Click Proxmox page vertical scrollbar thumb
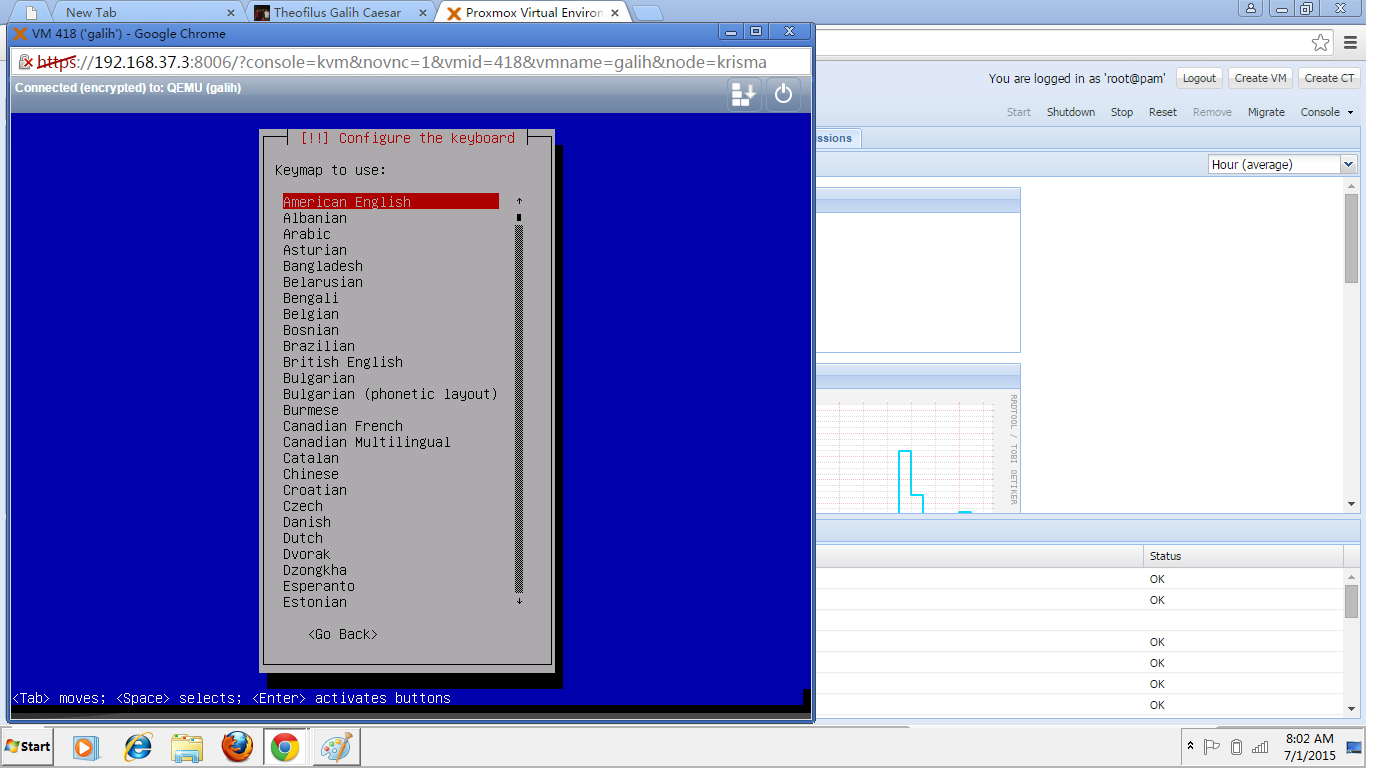The image size is (1400, 768). tap(1351, 238)
